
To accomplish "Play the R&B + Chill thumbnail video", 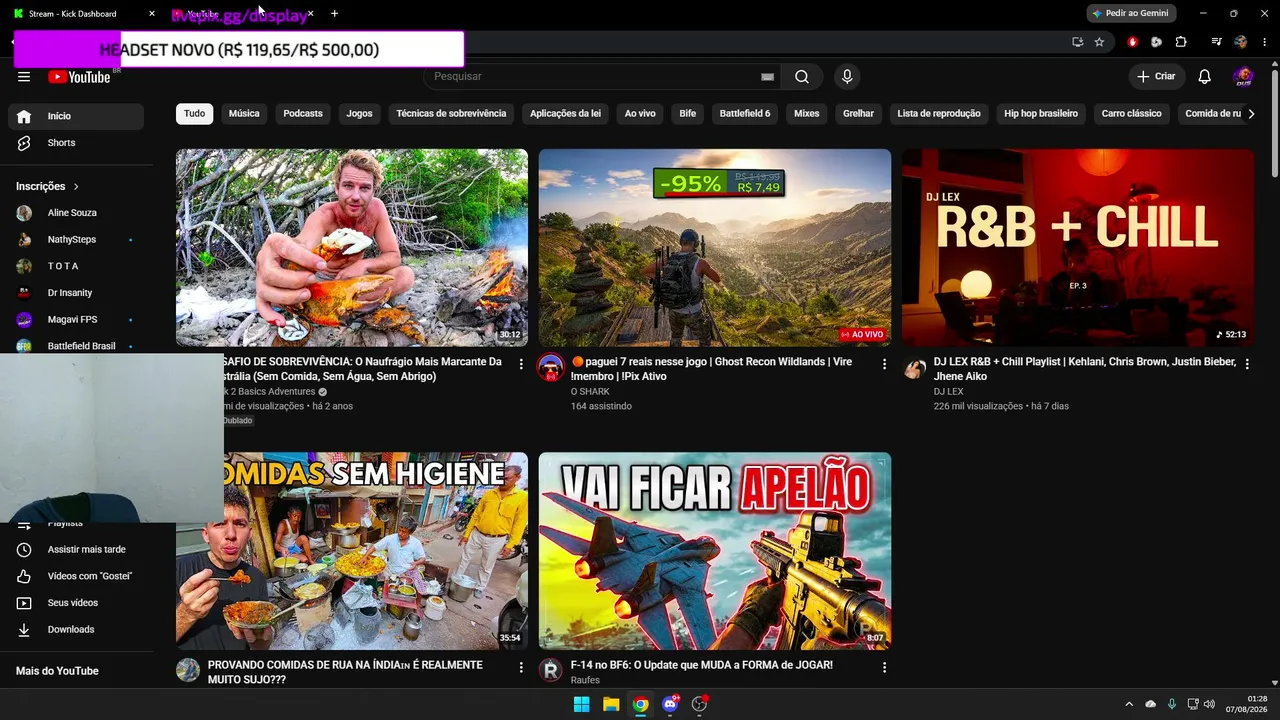I will 1078,248.
